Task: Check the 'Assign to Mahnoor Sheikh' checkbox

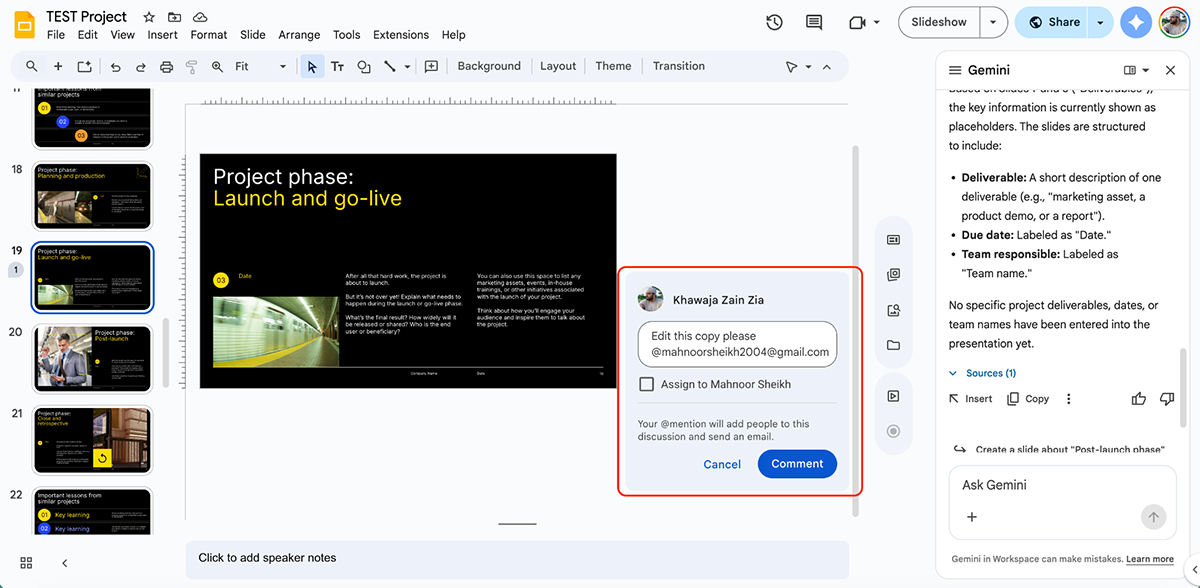Action: pyautogui.click(x=645, y=384)
